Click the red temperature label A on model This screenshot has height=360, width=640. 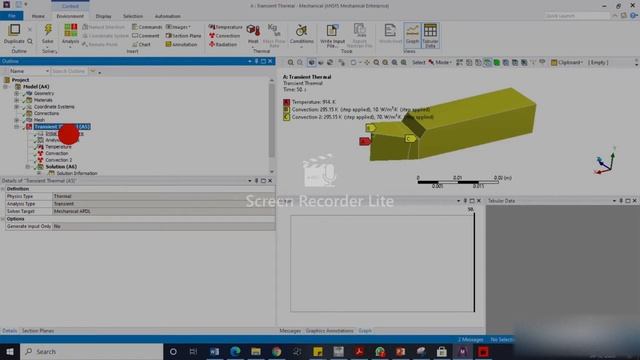[365, 141]
